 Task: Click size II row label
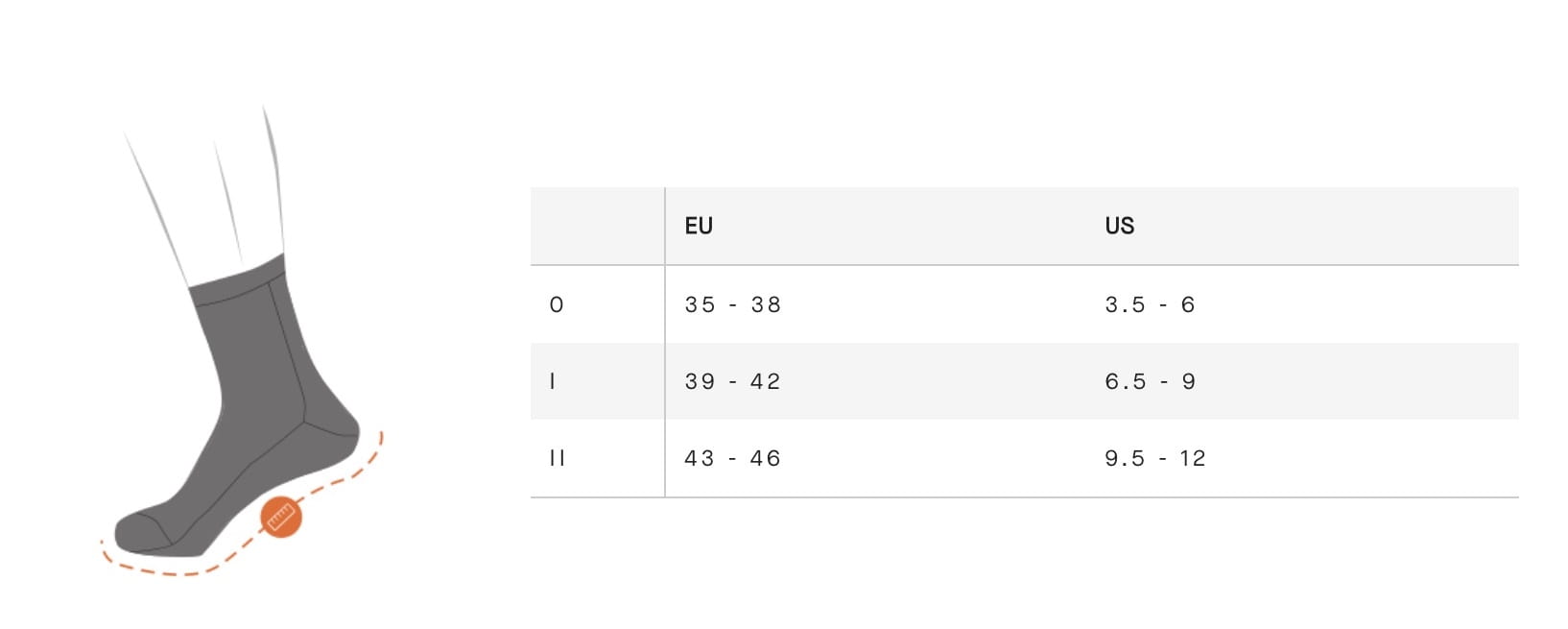click(x=557, y=458)
